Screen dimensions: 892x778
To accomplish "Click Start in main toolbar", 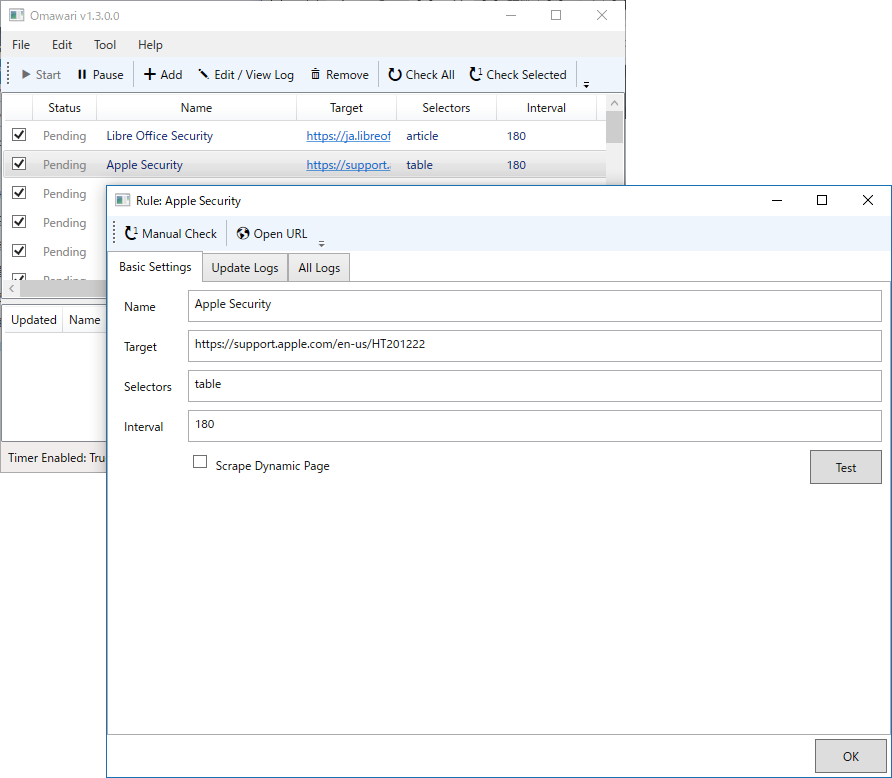I will [41, 75].
